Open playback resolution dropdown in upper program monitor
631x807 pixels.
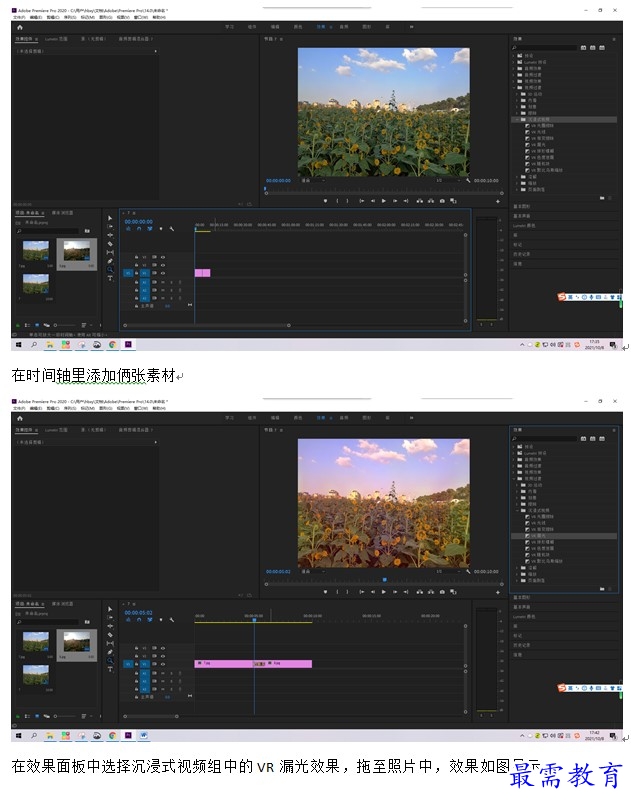point(446,181)
